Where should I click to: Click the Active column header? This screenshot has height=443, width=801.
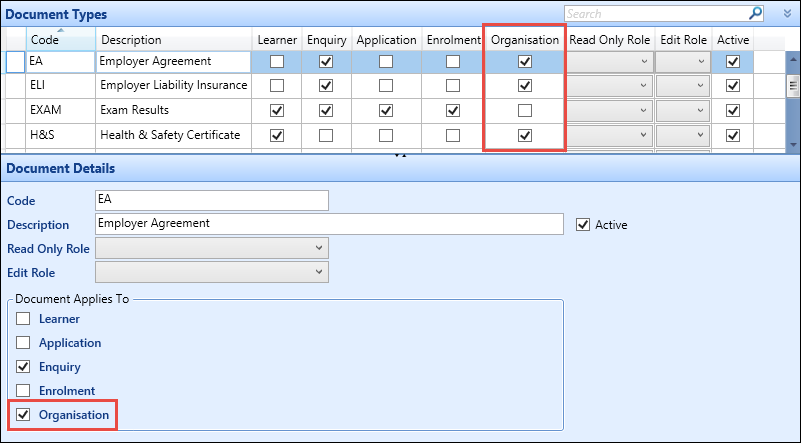coord(733,39)
